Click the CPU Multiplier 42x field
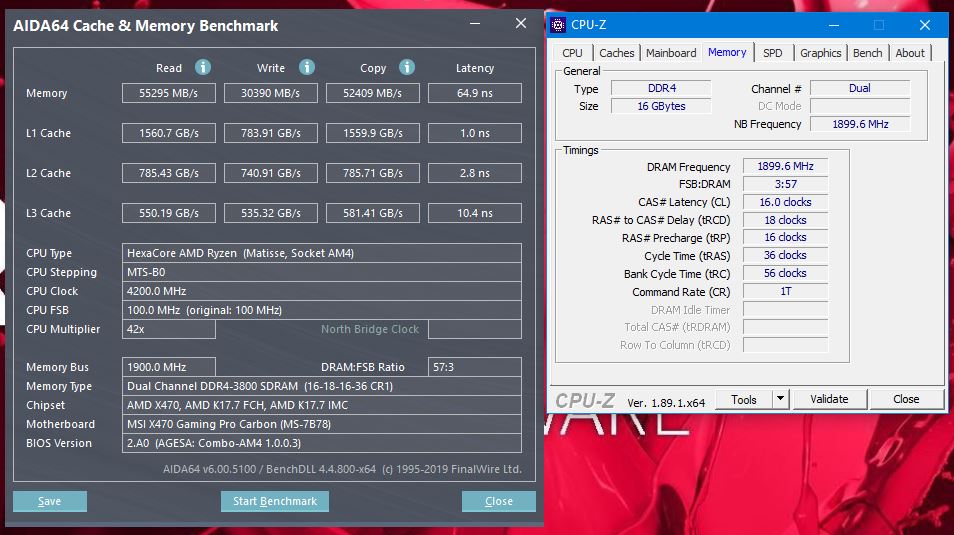This screenshot has width=954, height=535. click(169, 329)
